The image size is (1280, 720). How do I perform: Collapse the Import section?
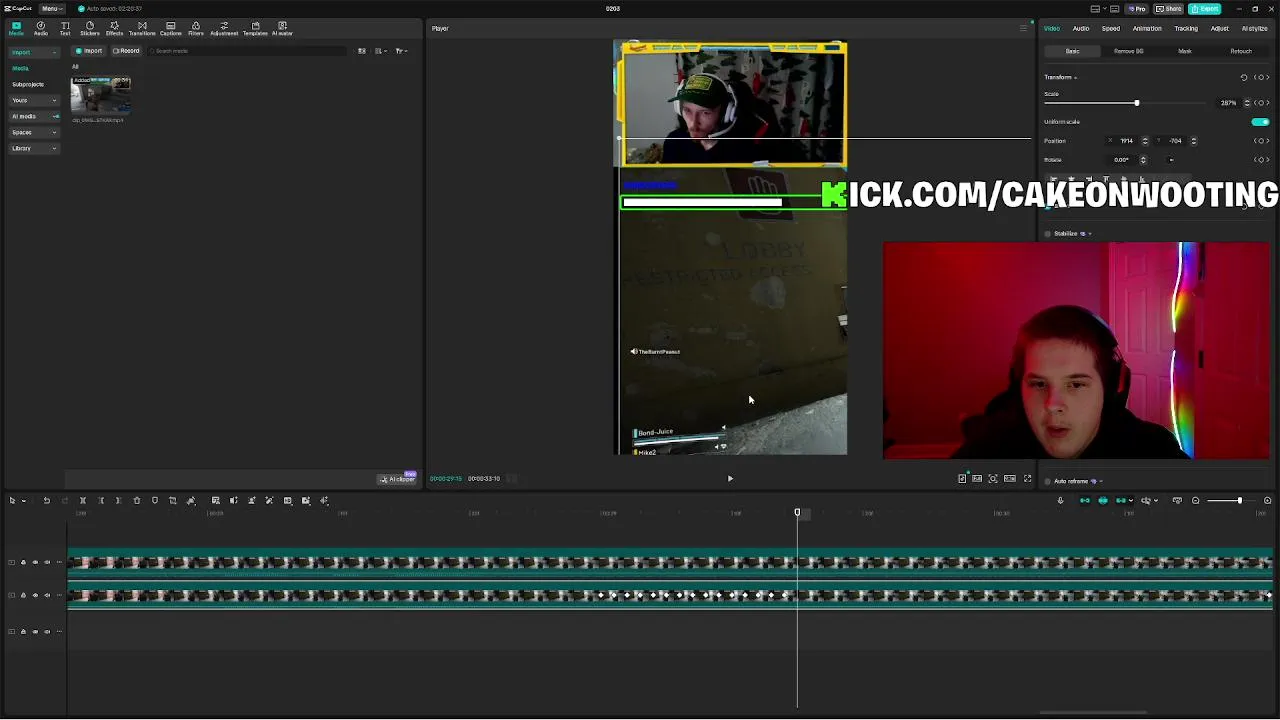pos(34,52)
